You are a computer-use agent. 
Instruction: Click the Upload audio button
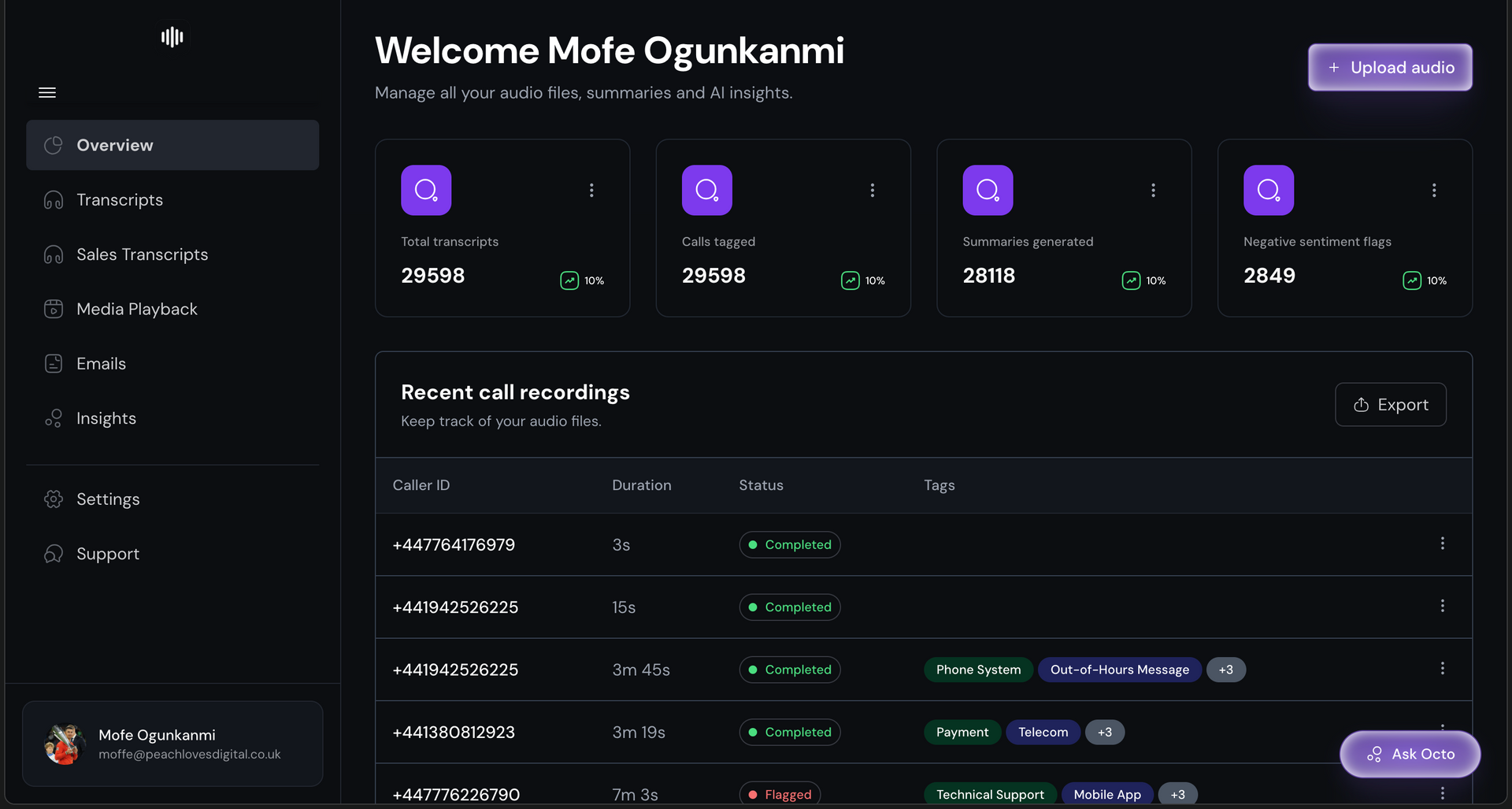[x=1390, y=68]
